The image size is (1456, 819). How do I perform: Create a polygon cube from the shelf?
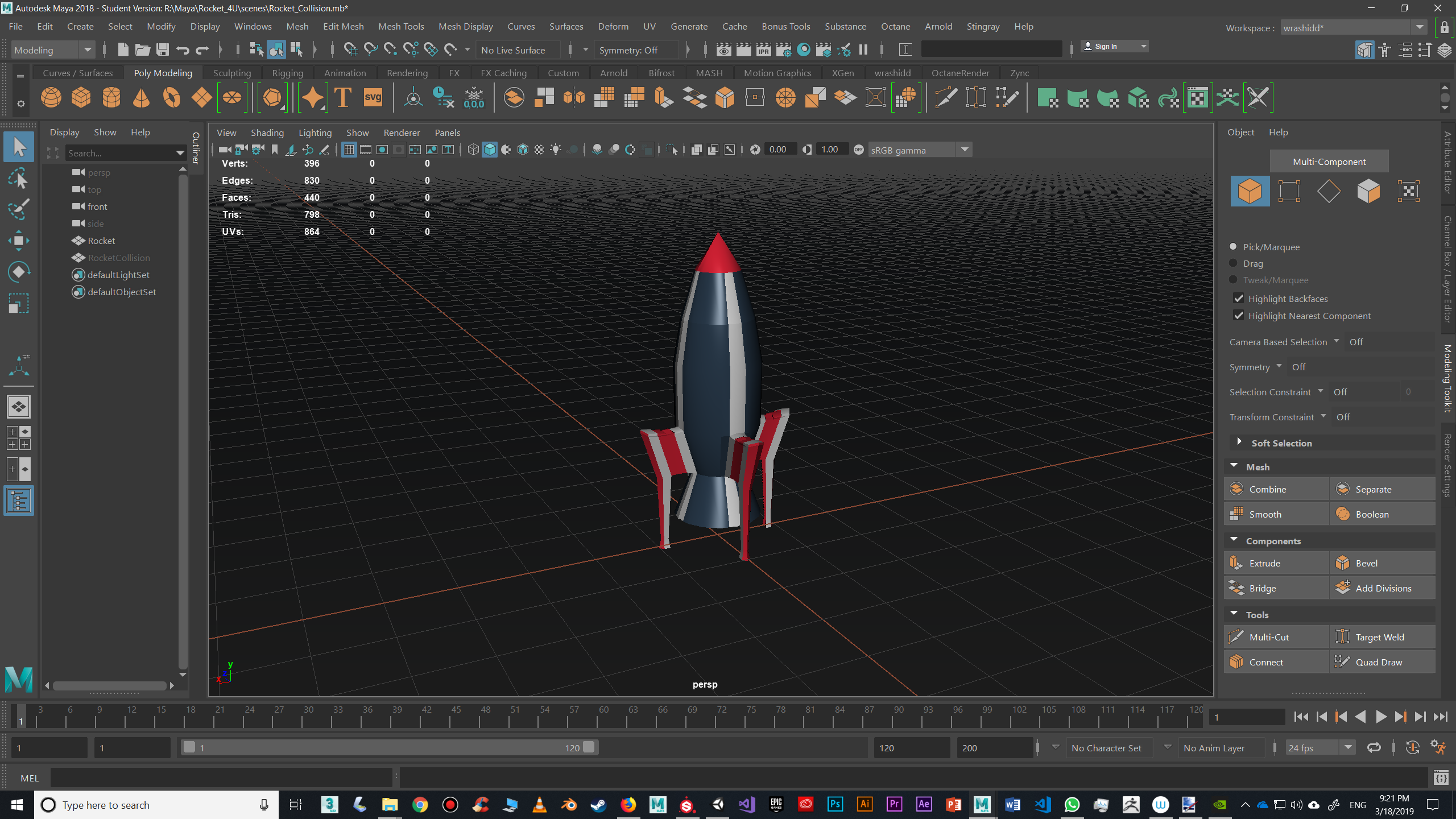pyautogui.click(x=81, y=98)
